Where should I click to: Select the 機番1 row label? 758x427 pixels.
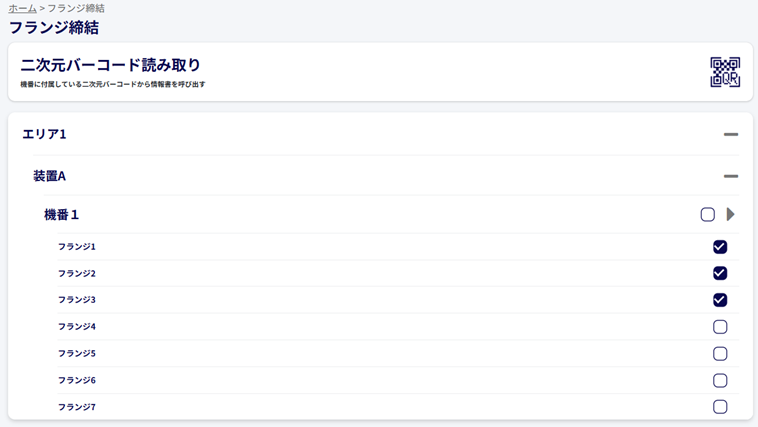tap(61, 214)
